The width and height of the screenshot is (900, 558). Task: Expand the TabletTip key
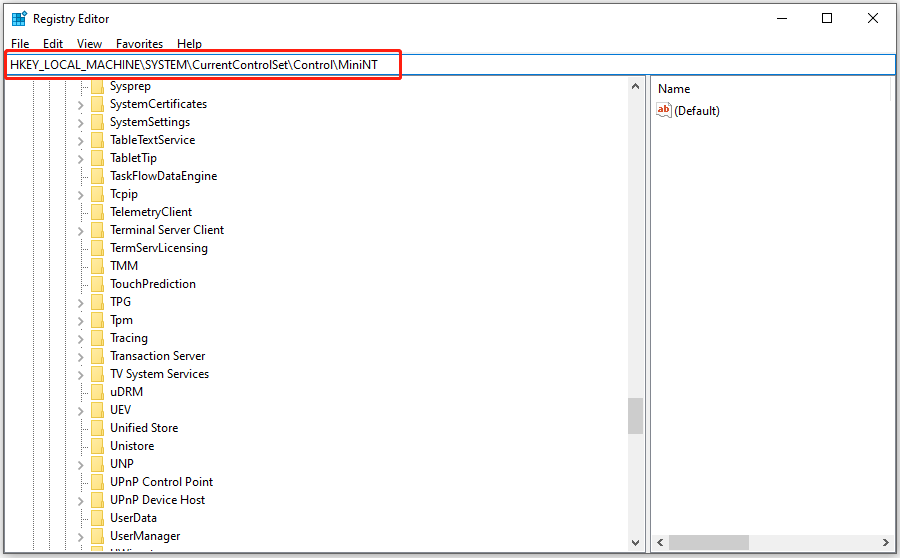[80, 159]
